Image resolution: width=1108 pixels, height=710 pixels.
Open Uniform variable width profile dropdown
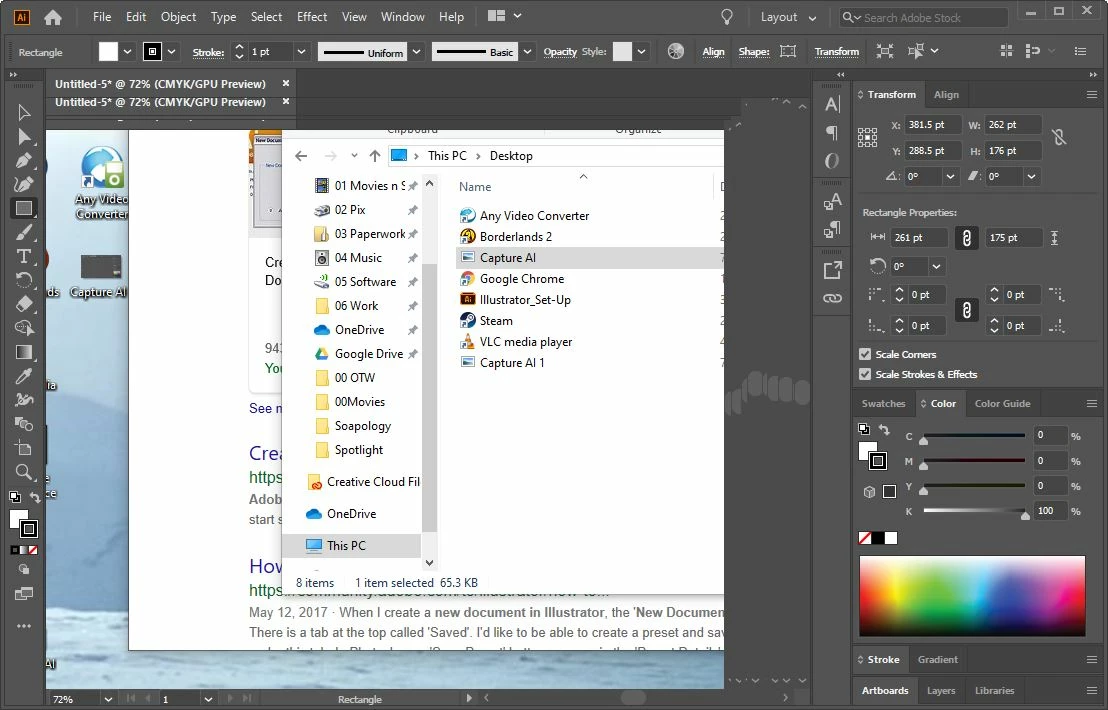pyautogui.click(x=417, y=52)
